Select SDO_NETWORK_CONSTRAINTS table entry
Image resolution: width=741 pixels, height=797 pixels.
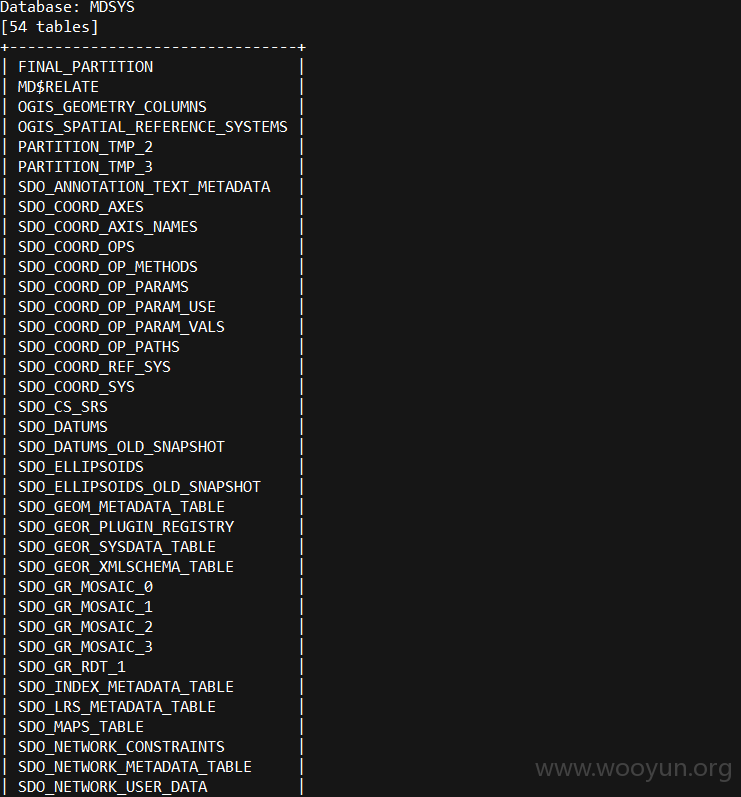coord(121,747)
